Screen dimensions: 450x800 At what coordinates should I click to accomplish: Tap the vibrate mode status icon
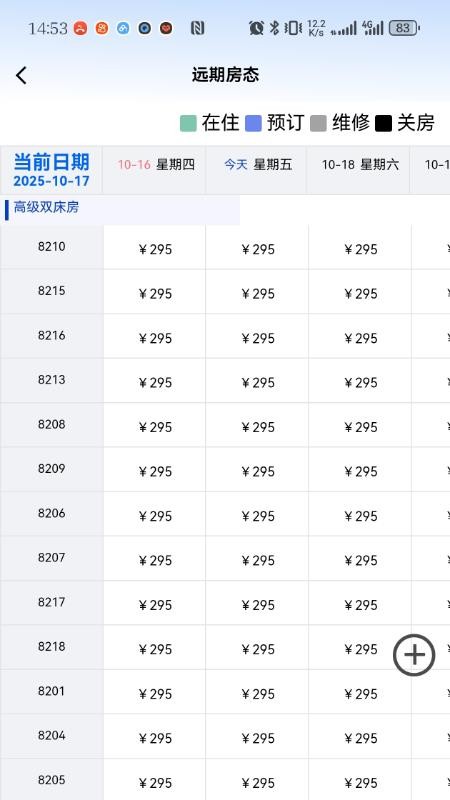click(293, 28)
